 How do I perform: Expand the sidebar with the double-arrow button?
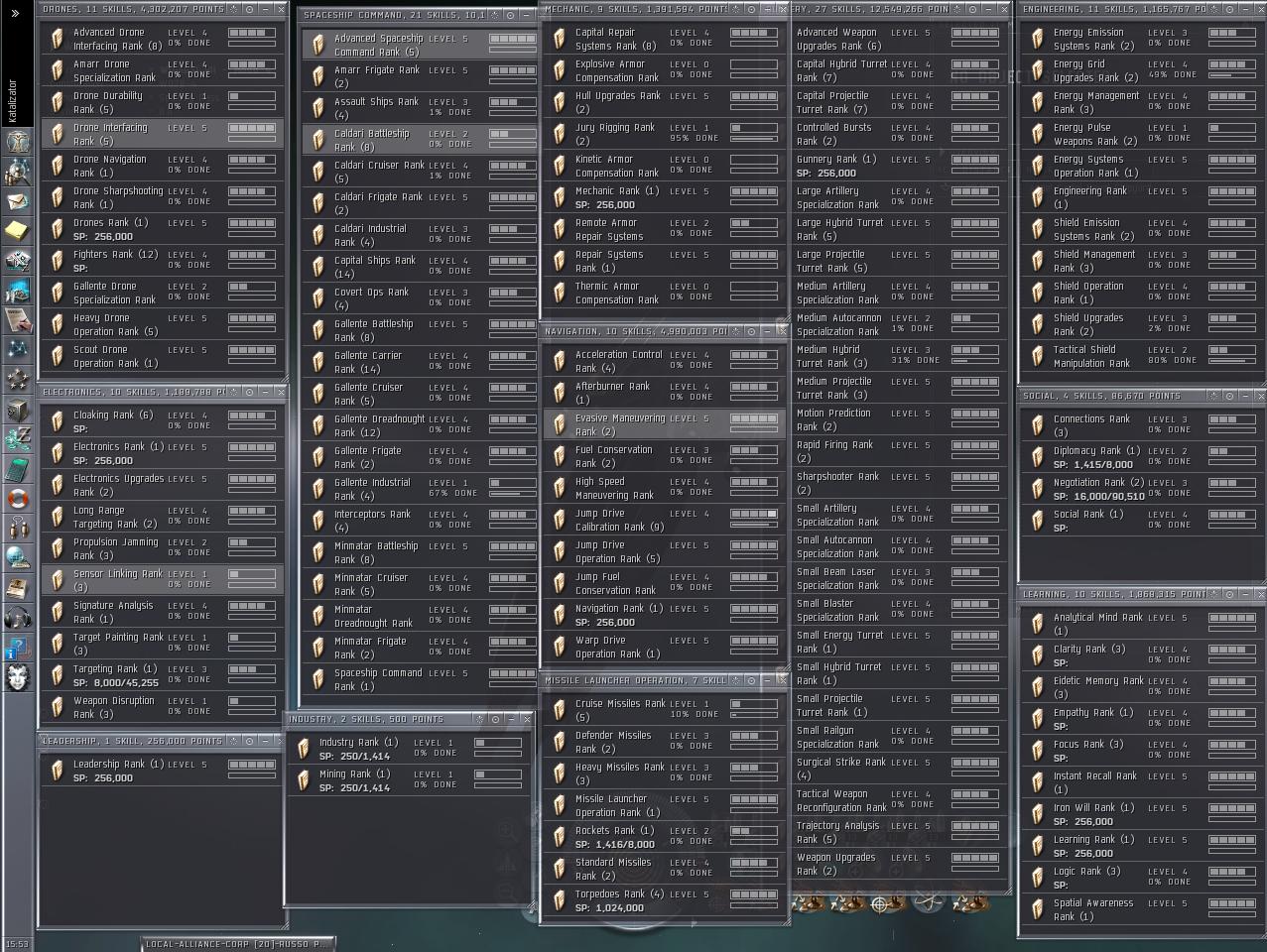15,13
